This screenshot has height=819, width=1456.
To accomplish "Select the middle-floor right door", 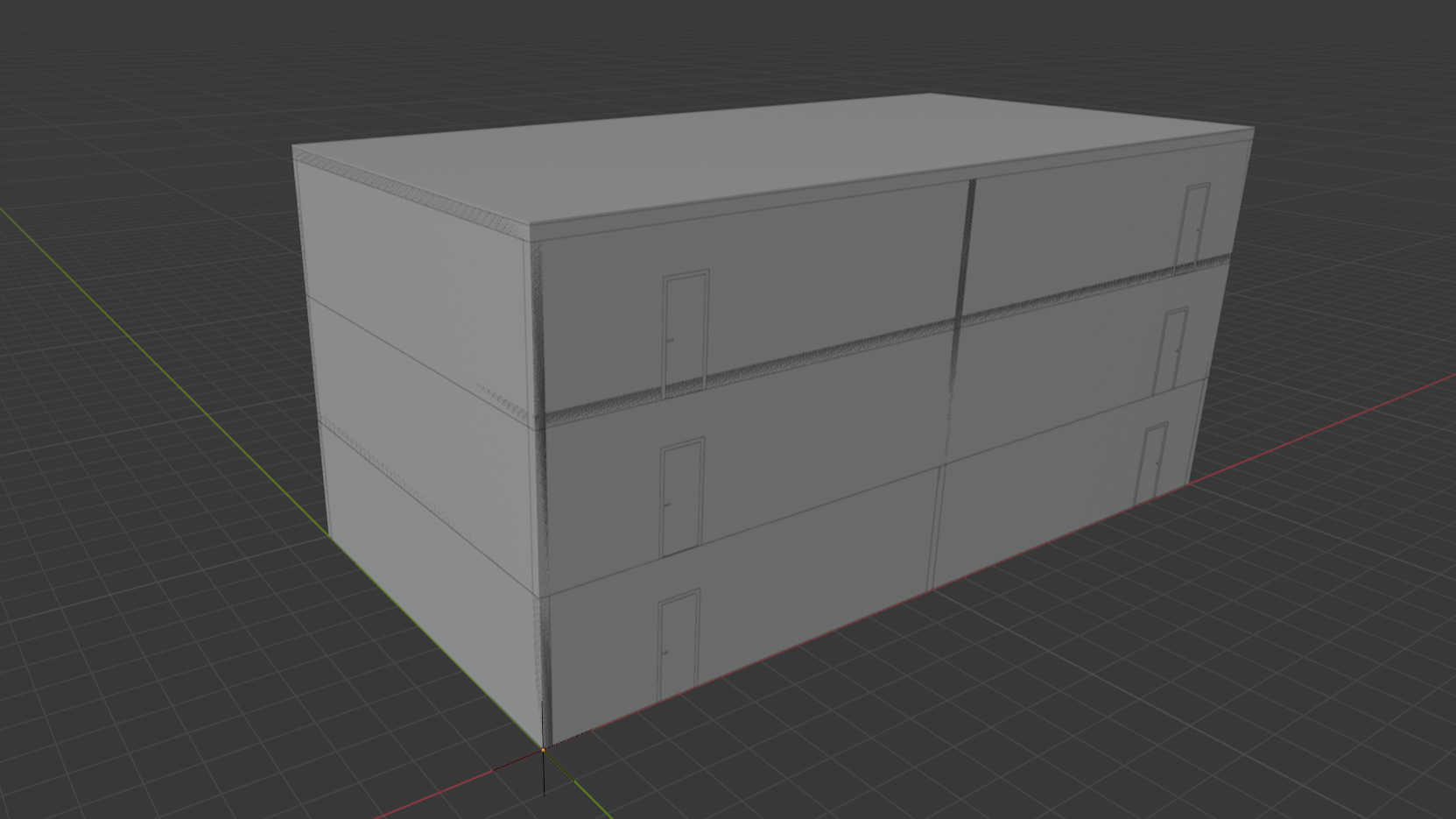I will [1171, 349].
